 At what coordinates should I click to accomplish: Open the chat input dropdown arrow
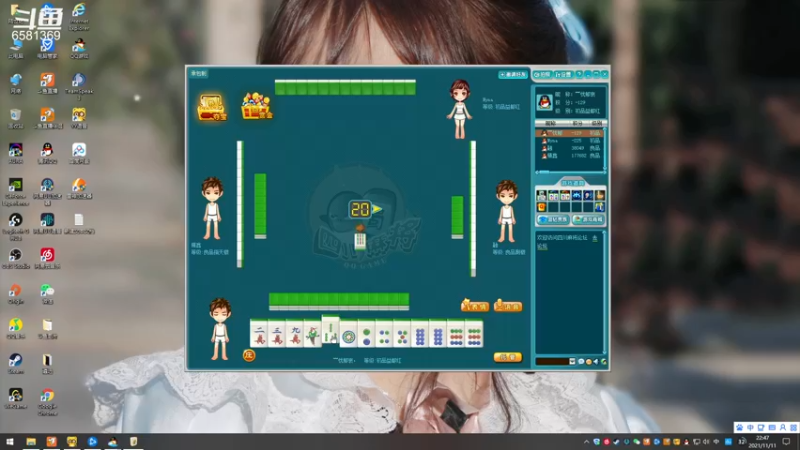[x=572, y=361]
